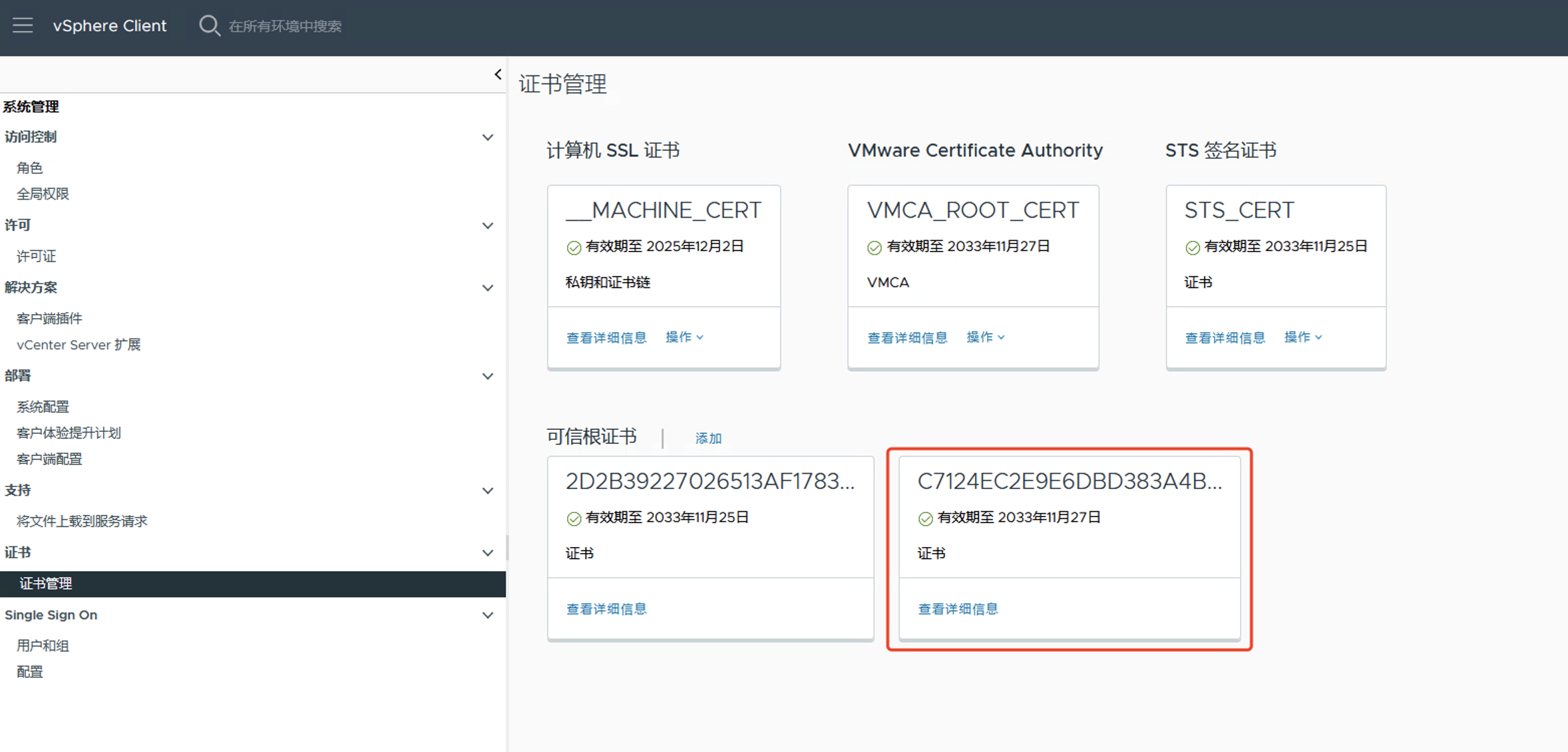This screenshot has width=1568, height=752.
Task: Click the STS_CERT card title
Action: pos(1239,210)
